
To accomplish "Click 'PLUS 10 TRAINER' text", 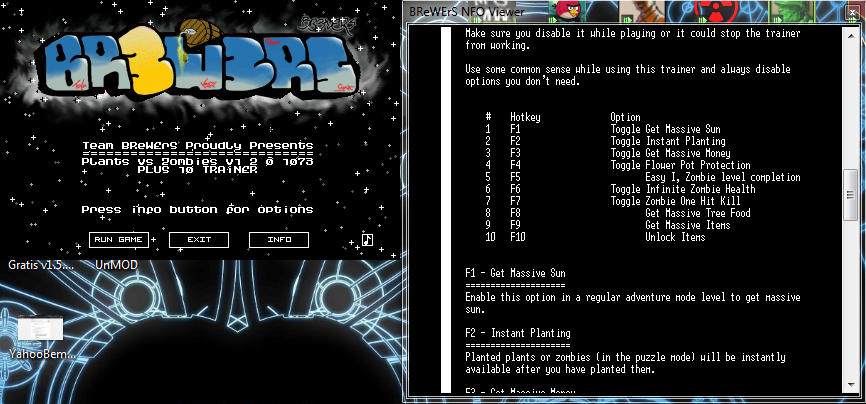I will click(197, 170).
